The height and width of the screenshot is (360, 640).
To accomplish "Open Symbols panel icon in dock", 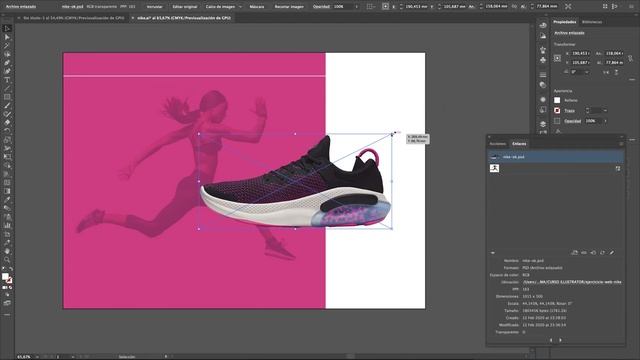I will [x=543, y=60].
